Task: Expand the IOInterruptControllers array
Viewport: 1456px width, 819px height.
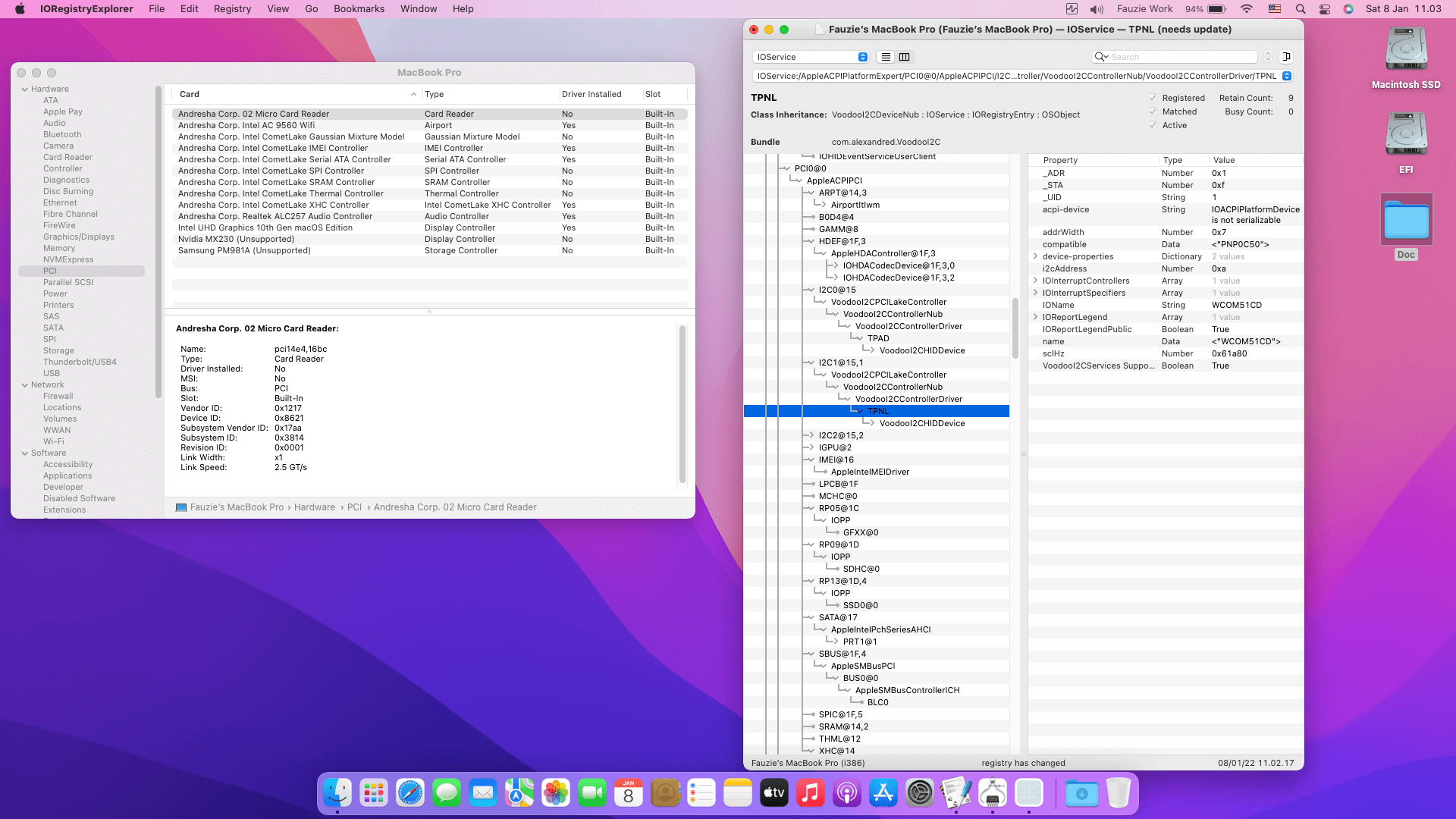Action: point(1035,281)
